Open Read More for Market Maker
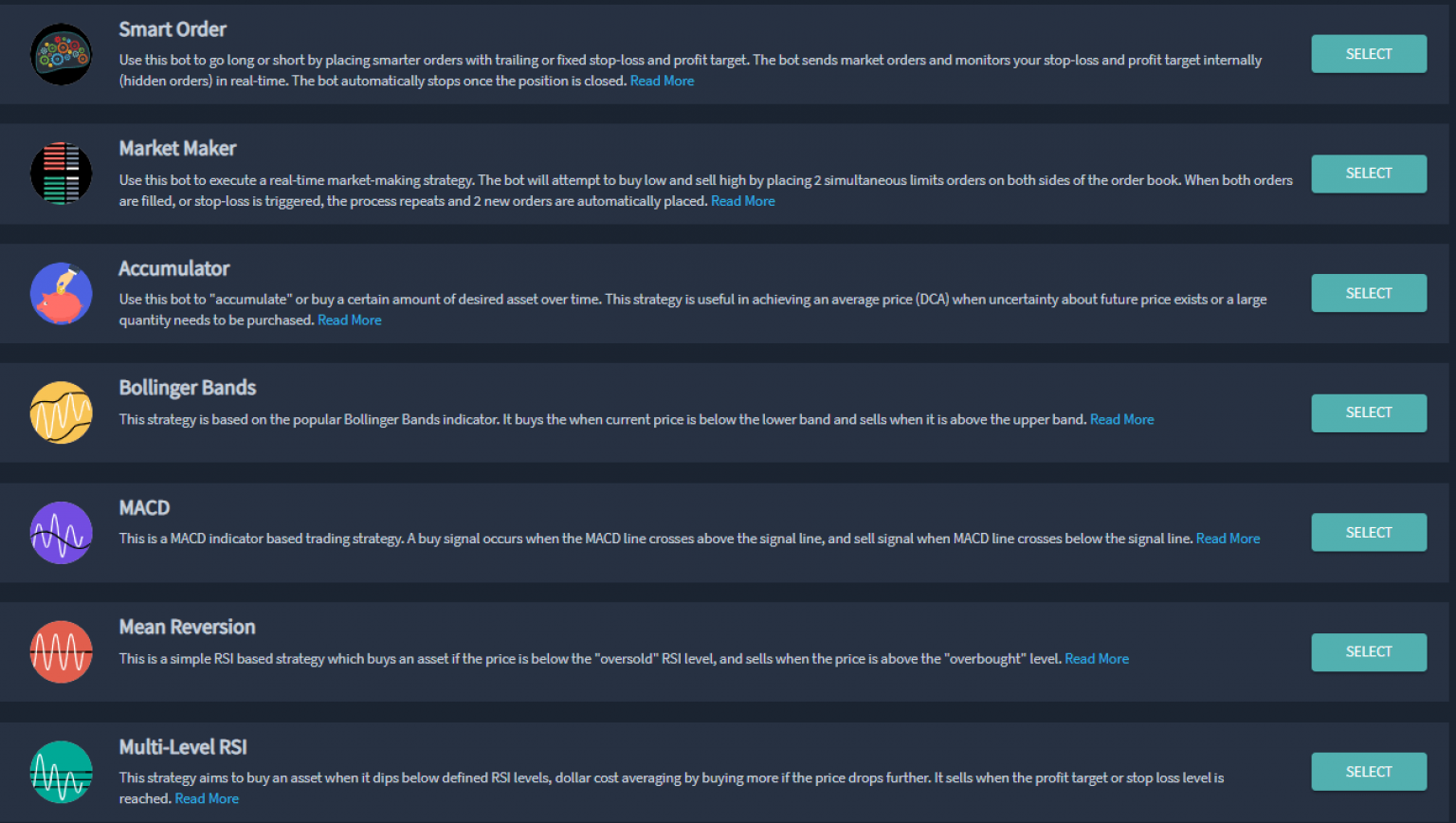Screen dimensions: 1456x823 coord(742,201)
